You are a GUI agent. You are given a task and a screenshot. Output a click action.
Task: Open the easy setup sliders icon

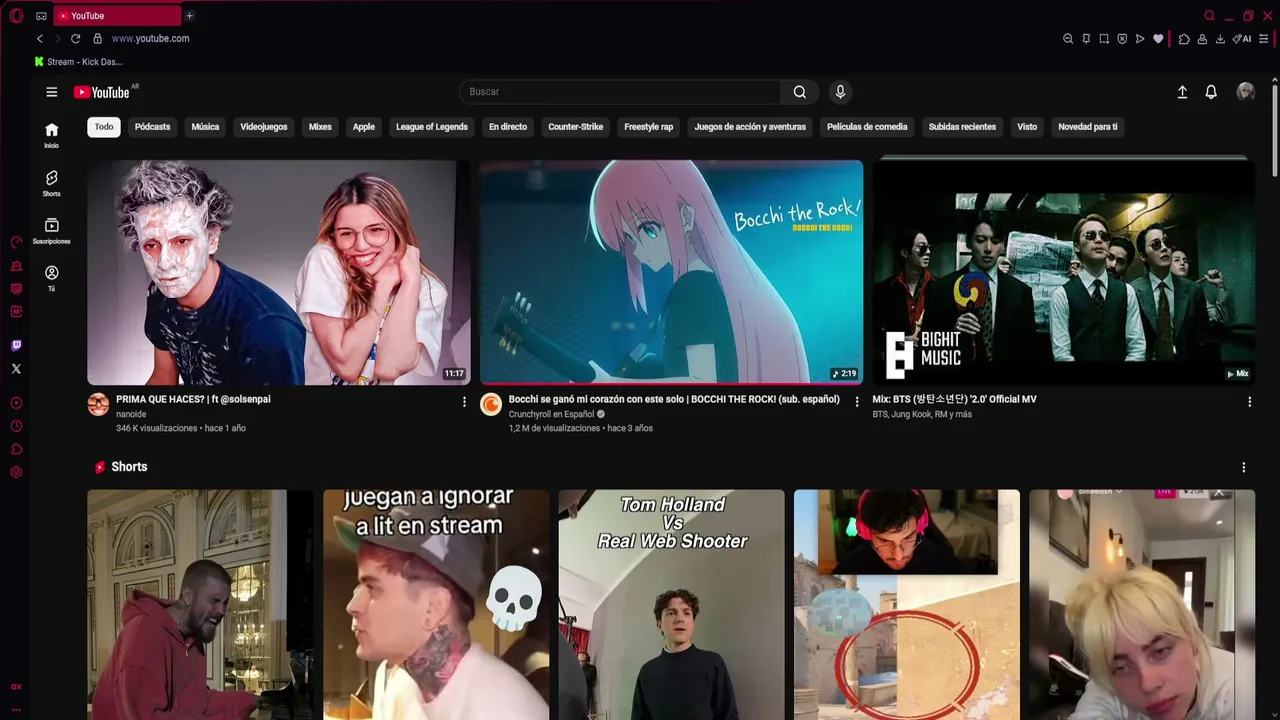tap(1264, 39)
